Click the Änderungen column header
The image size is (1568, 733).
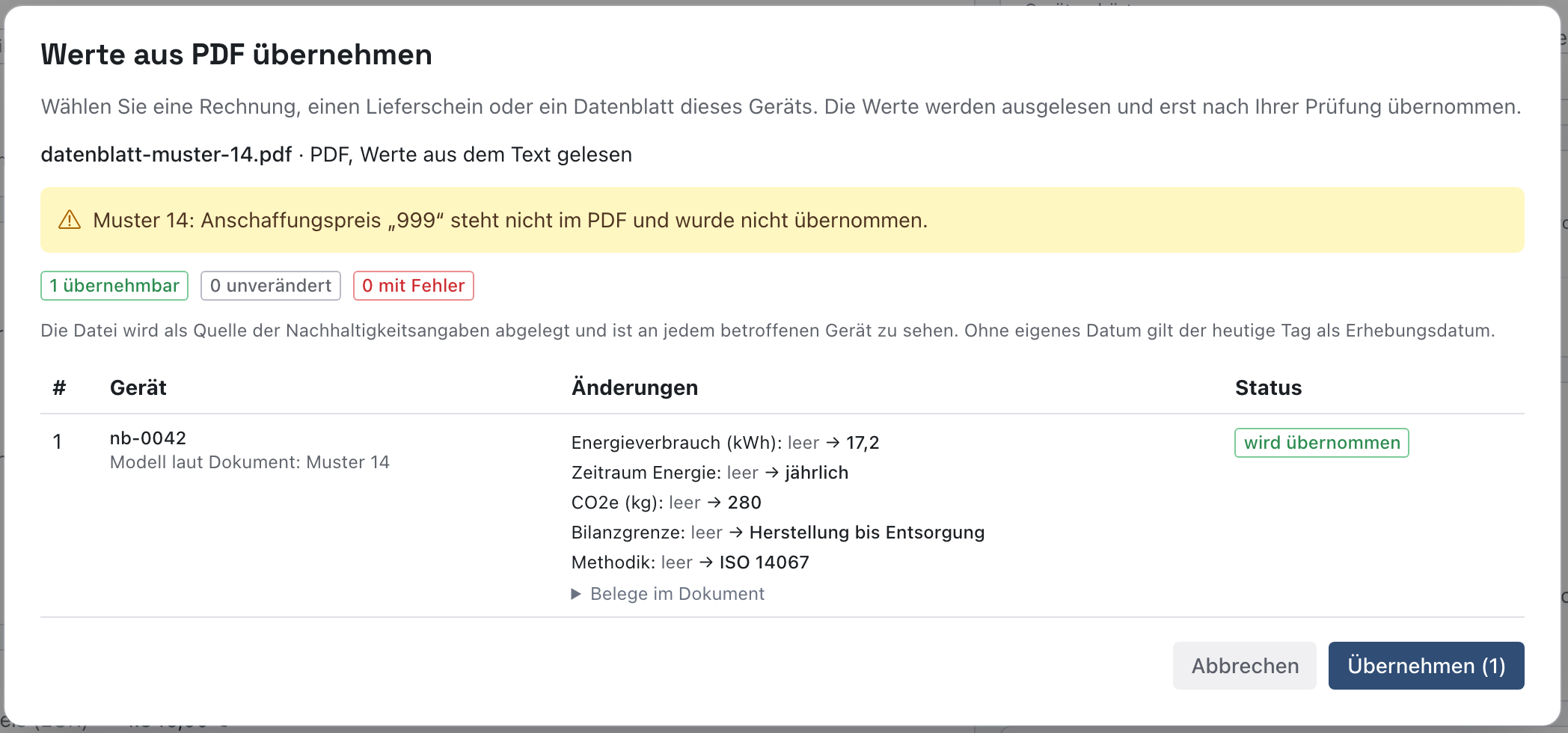click(x=634, y=387)
